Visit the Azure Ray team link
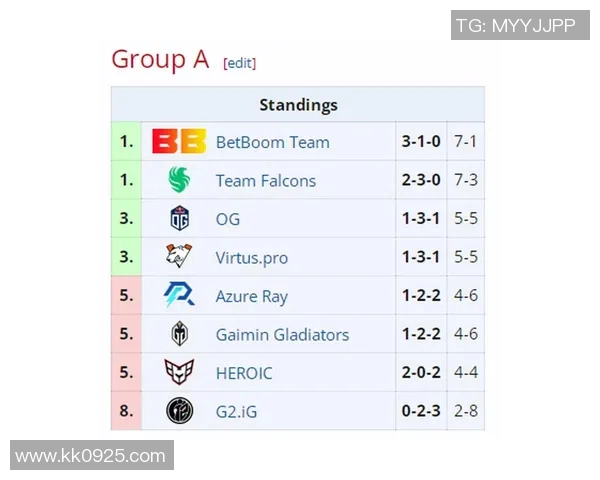Image resolution: width=600 pixels, height=480 pixels. [x=251, y=296]
